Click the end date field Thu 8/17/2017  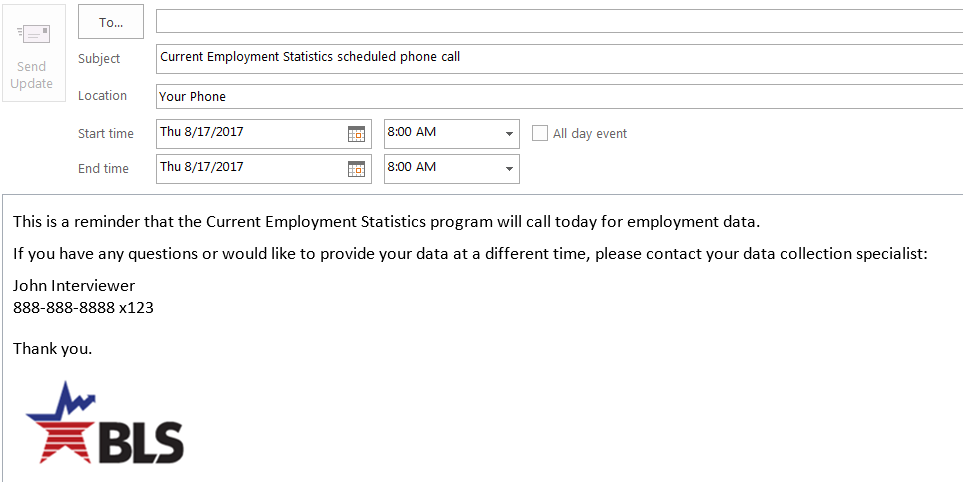250,168
